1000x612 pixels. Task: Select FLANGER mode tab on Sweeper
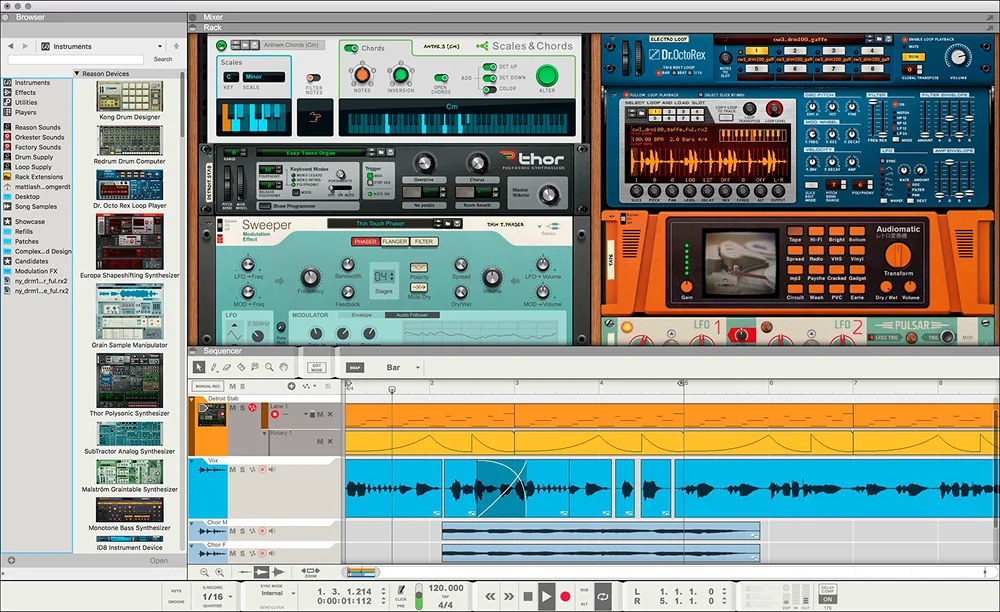click(395, 242)
